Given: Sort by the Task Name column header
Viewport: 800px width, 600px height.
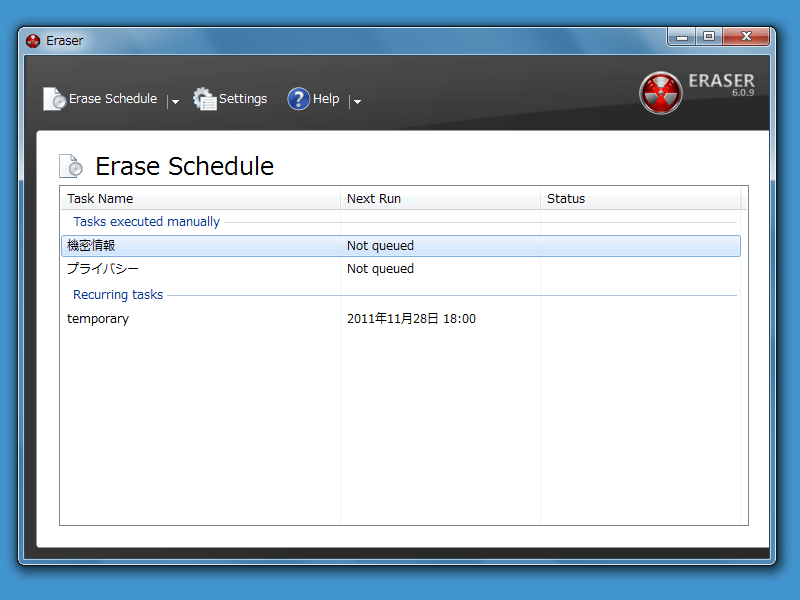Looking at the screenshot, I should (201, 198).
